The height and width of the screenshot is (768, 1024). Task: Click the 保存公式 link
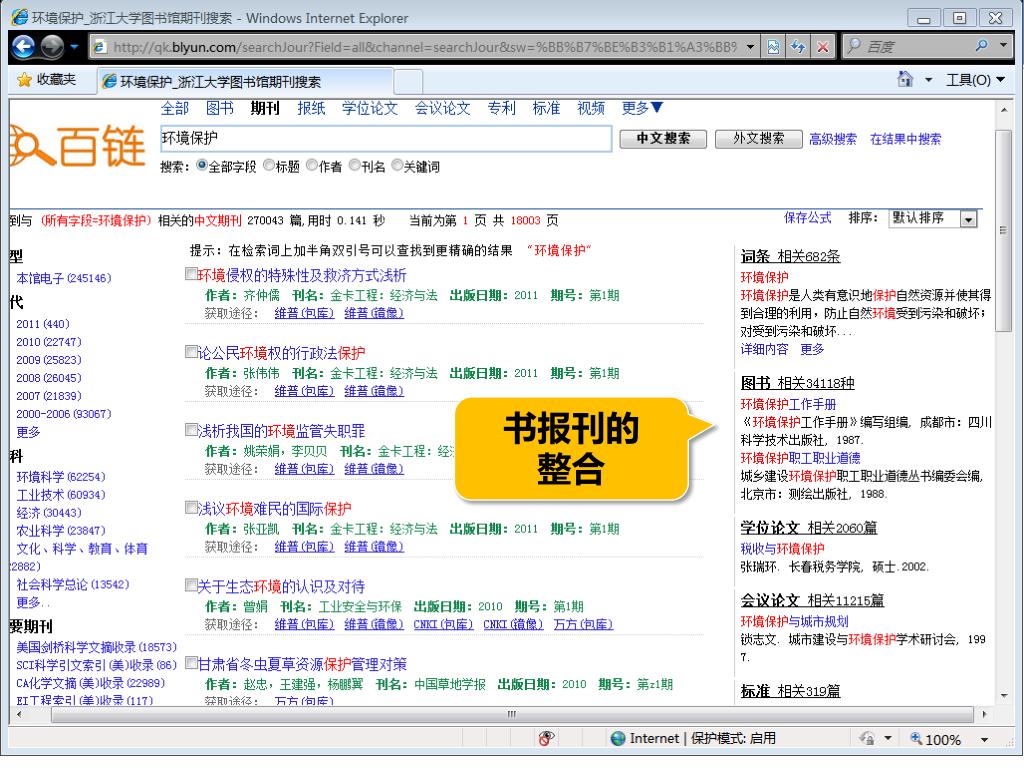tap(808, 218)
